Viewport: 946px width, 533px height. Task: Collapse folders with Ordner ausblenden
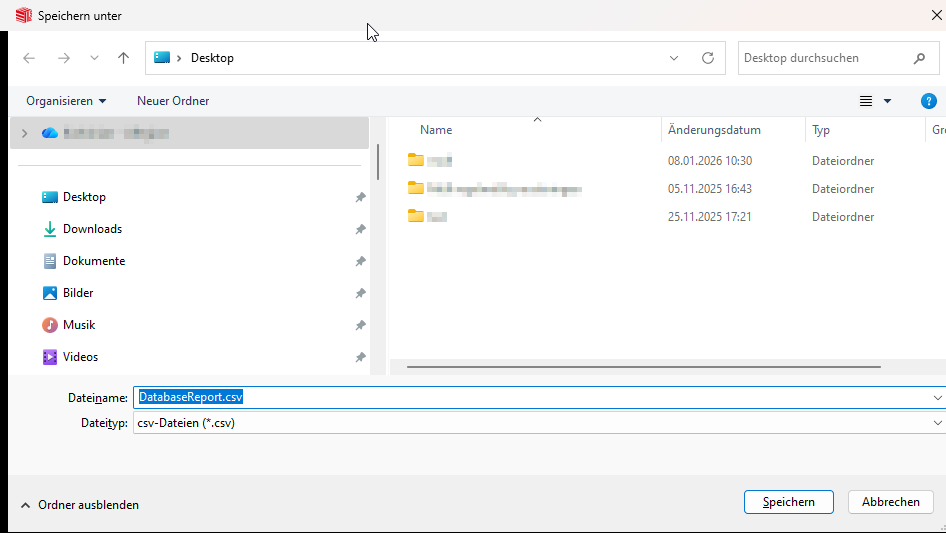[80, 505]
